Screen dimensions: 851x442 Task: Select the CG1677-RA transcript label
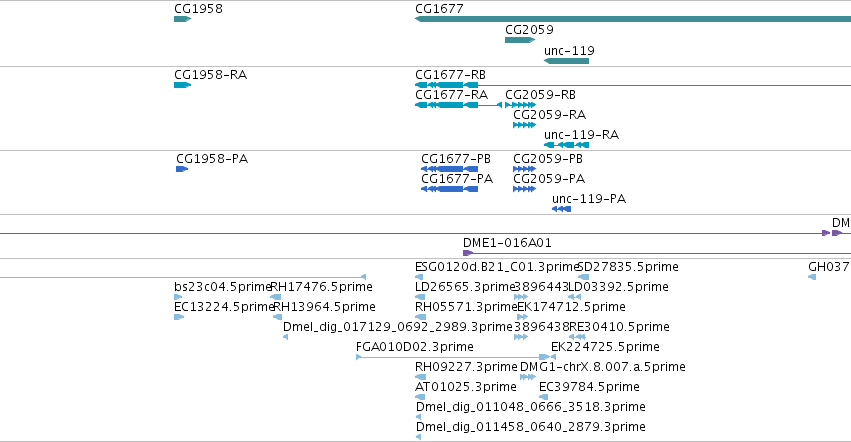(x=452, y=95)
